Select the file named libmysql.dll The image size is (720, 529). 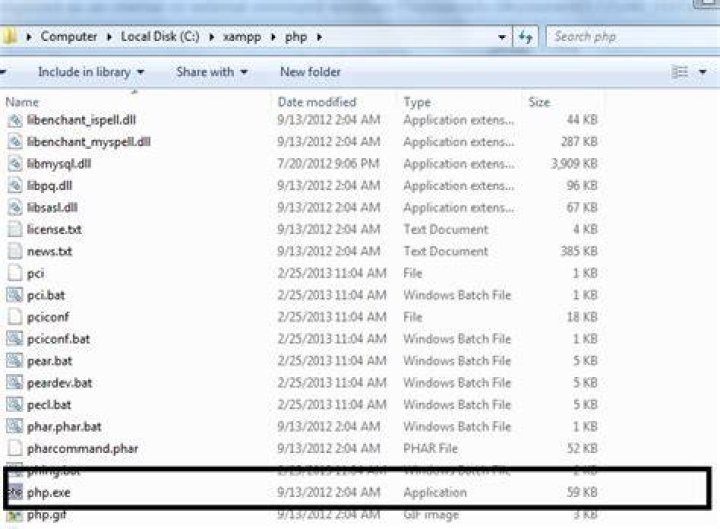point(59,164)
